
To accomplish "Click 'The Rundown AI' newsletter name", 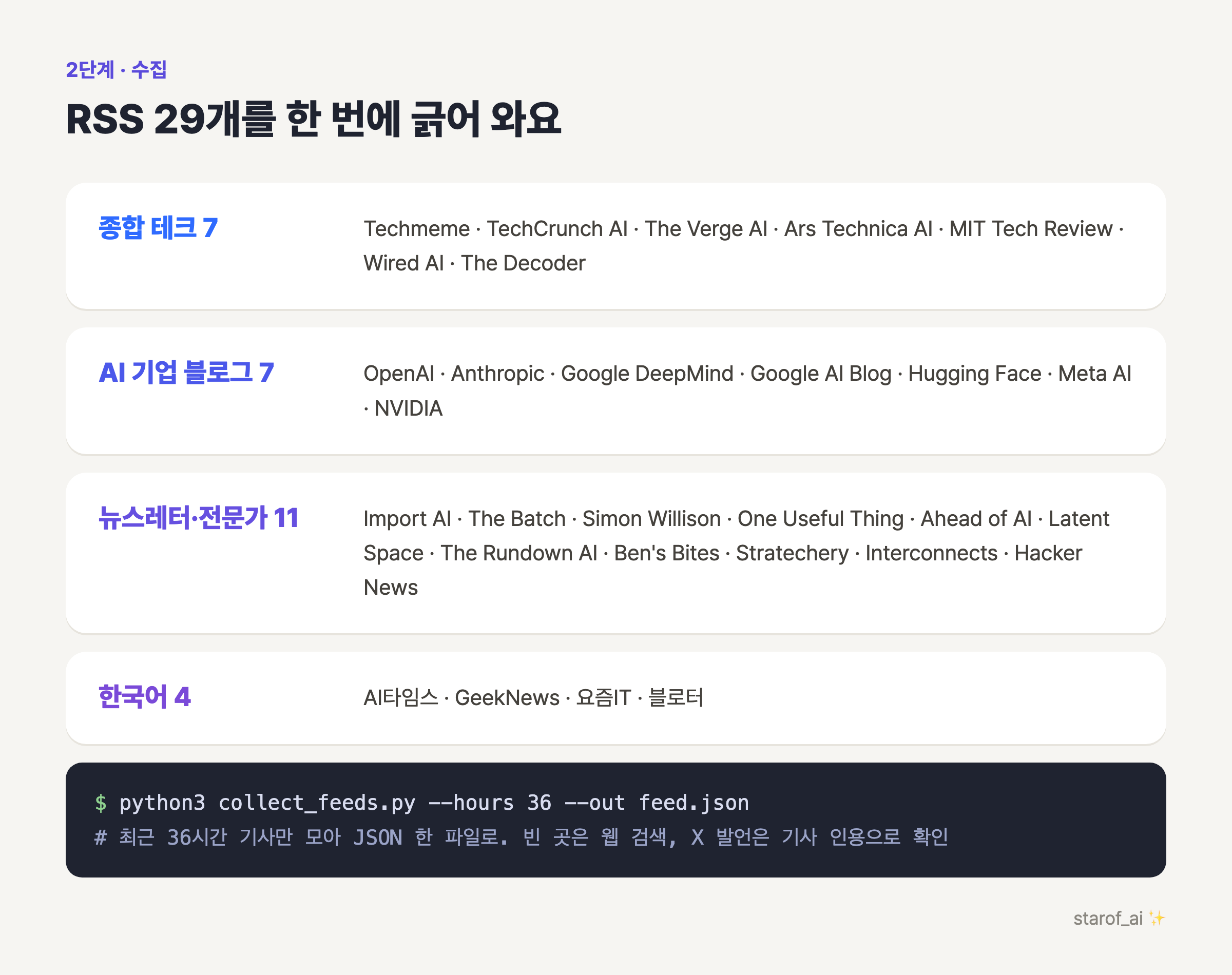I will pos(518,553).
